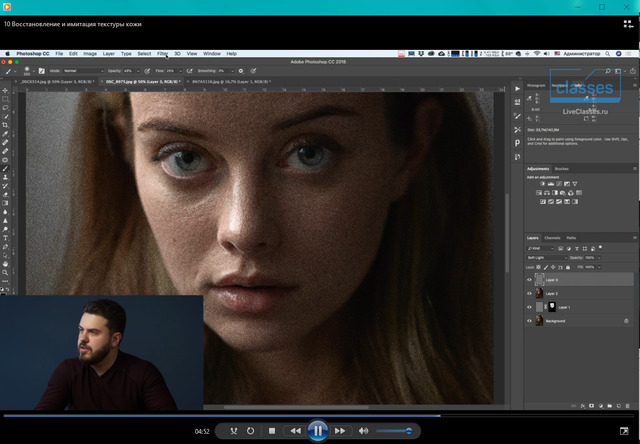The width and height of the screenshot is (640, 444).
Task: Select the Move tool in toolbar
Action: [x=6, y=88]
